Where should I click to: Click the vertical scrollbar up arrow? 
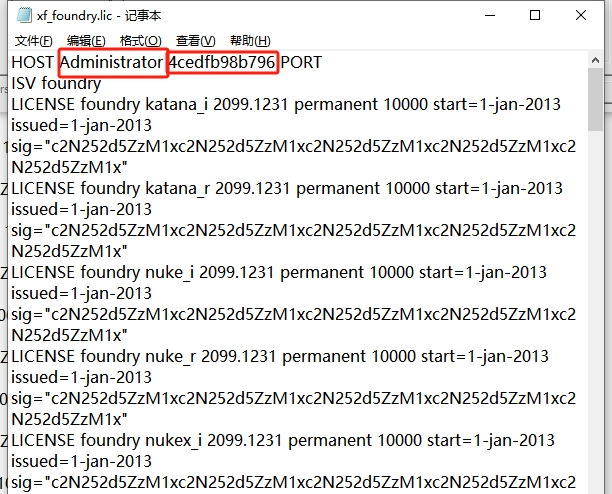595,60
